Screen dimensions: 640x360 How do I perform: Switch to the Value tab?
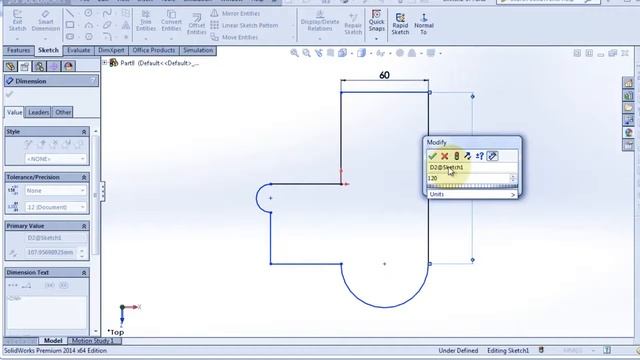pyautogui.click(x=14, y=112)
